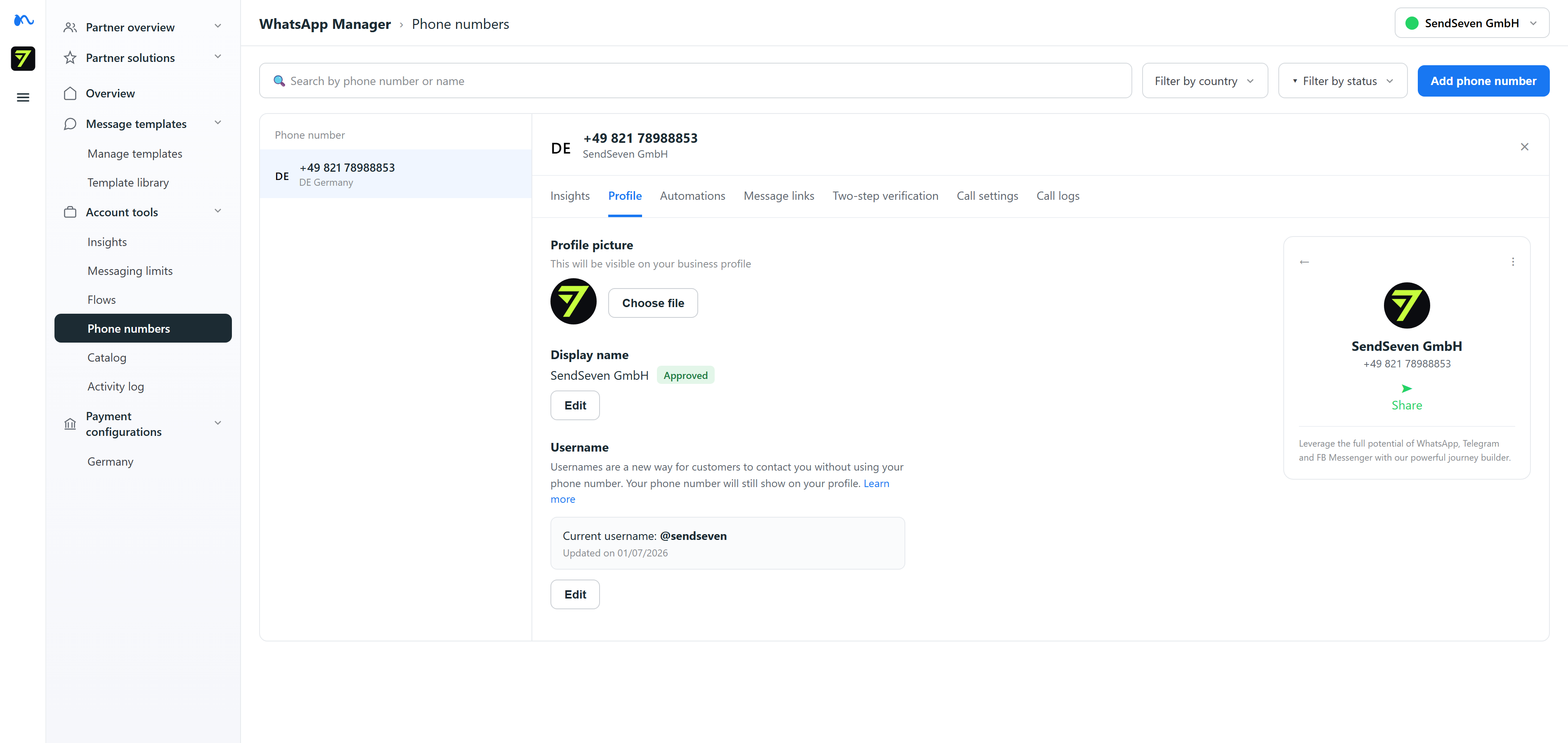Open Messaging limits in sidebar
Screen dimensions: 1568x743
[x=130, y=270]
